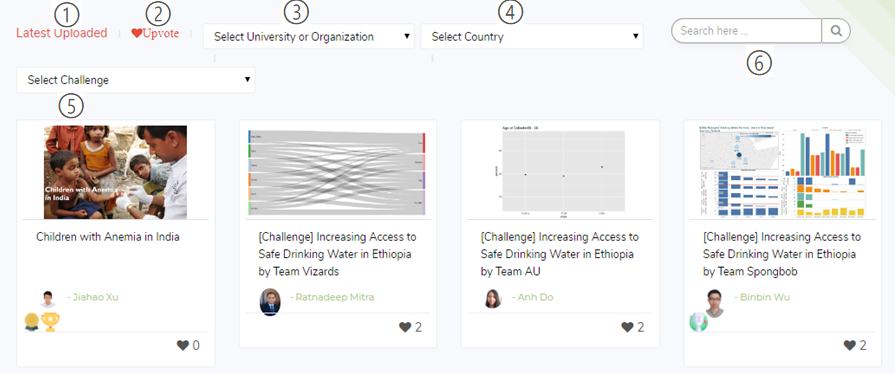Open Ratnadeep Mitra's profile avatar
The image size is (895, 373).
(x=270, y=300)
